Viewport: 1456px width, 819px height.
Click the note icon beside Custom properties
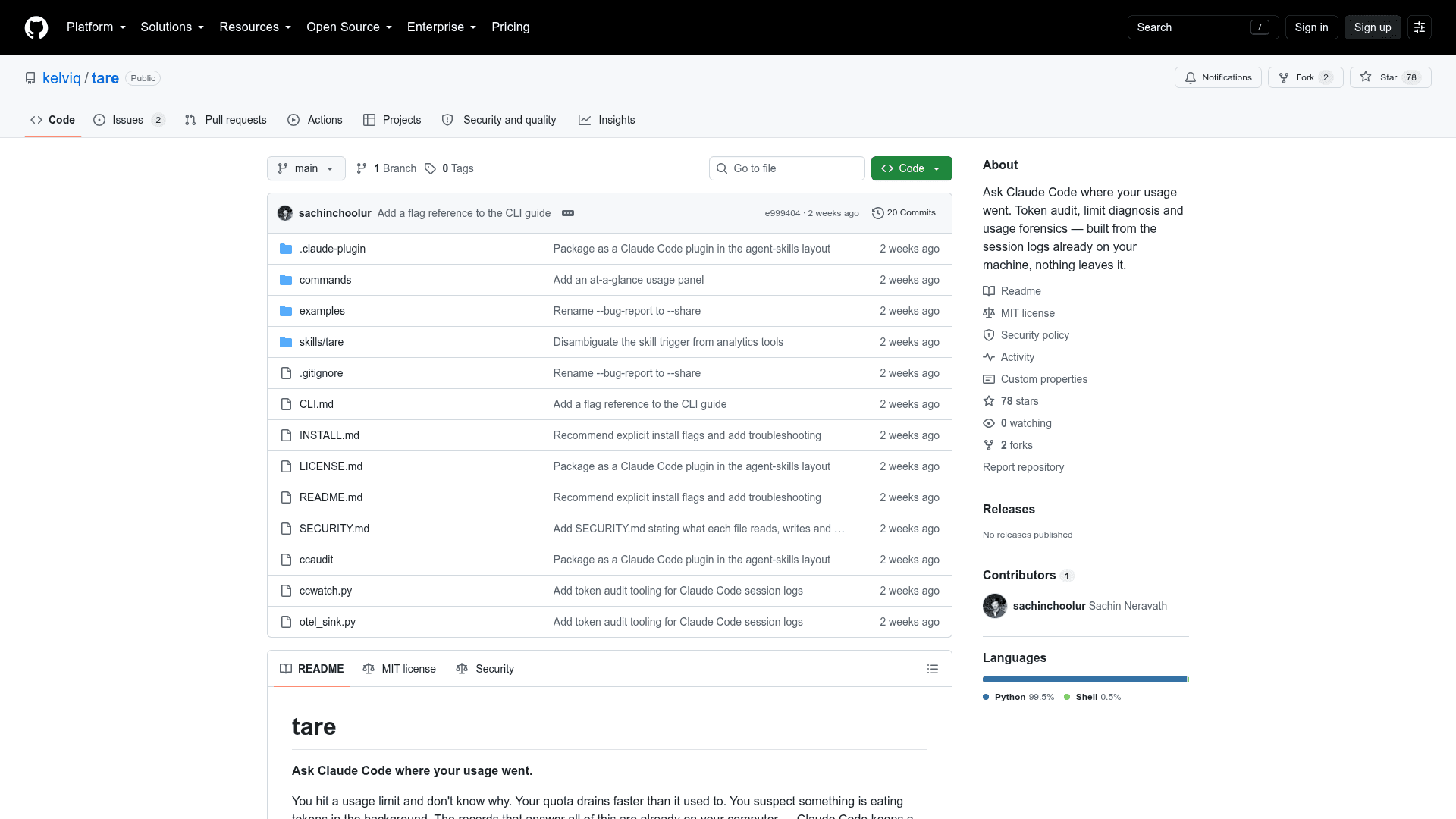989,379
